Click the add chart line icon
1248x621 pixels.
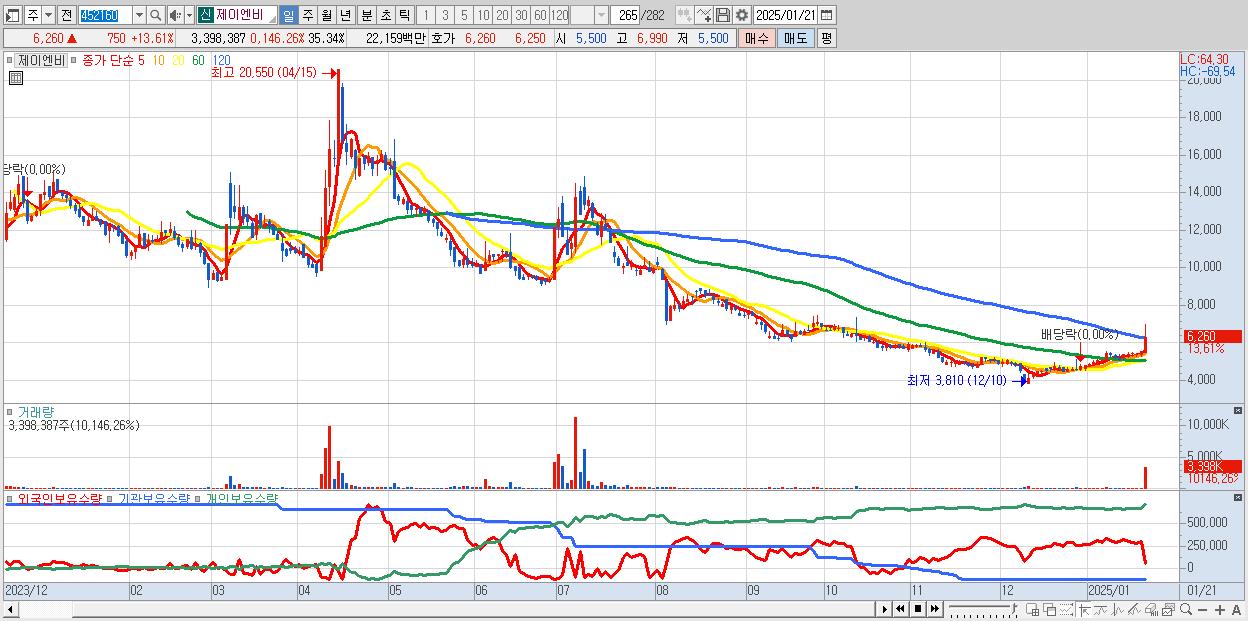pyautogui.click(x=704, y=15)
